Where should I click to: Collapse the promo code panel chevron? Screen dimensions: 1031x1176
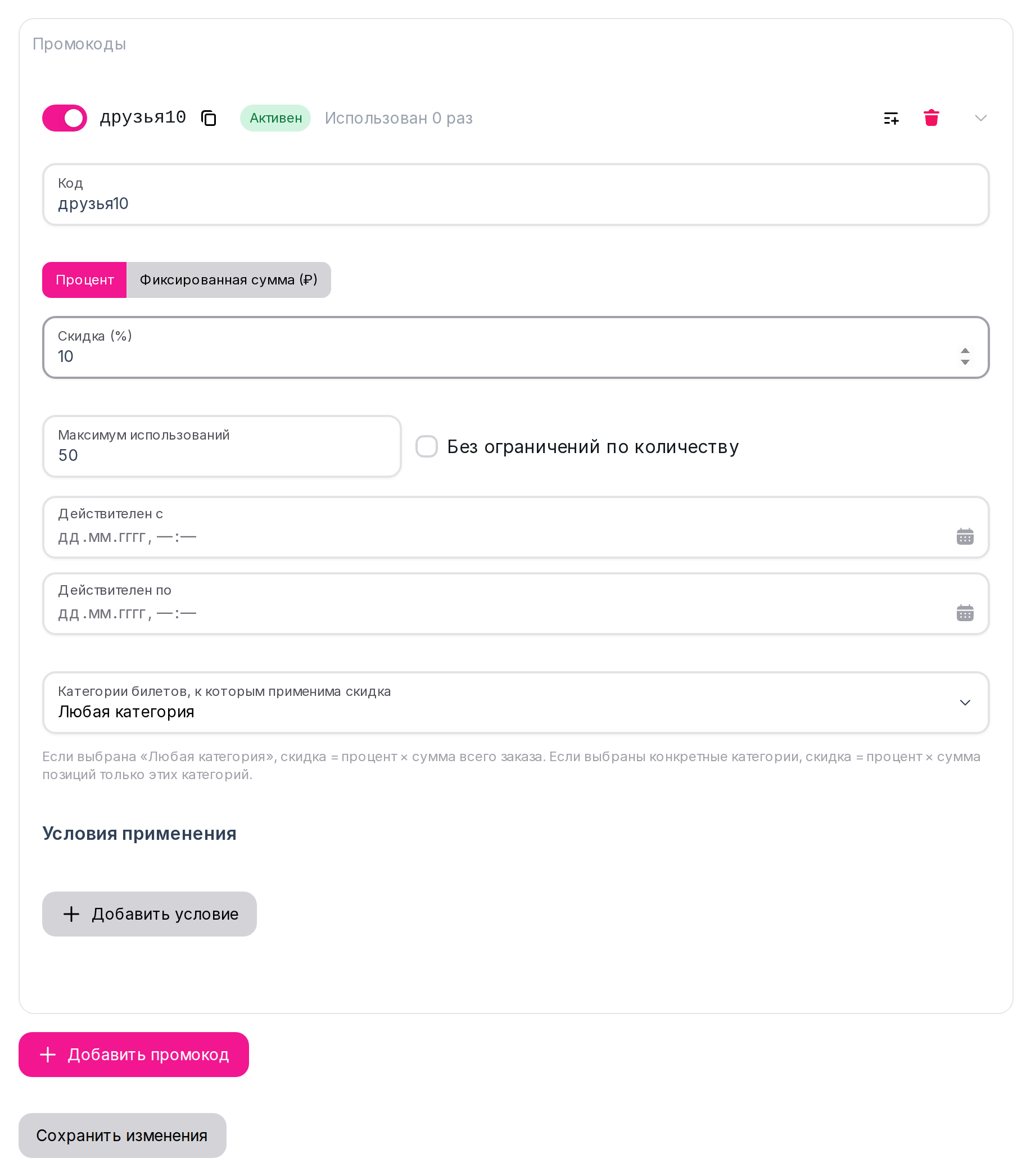980,118
